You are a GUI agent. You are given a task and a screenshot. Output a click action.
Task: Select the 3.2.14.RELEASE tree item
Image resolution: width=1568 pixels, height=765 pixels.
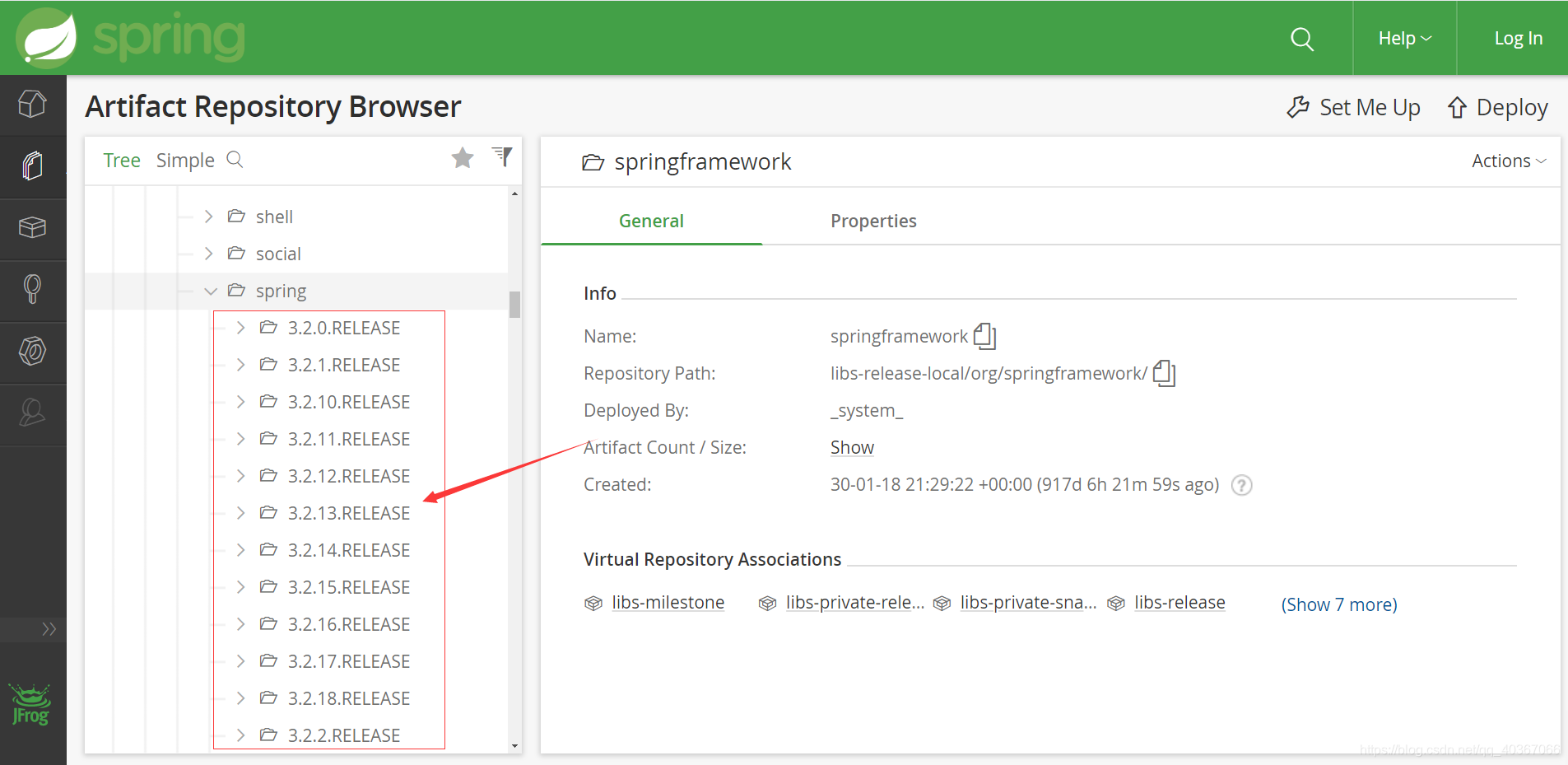coord(349,550)
